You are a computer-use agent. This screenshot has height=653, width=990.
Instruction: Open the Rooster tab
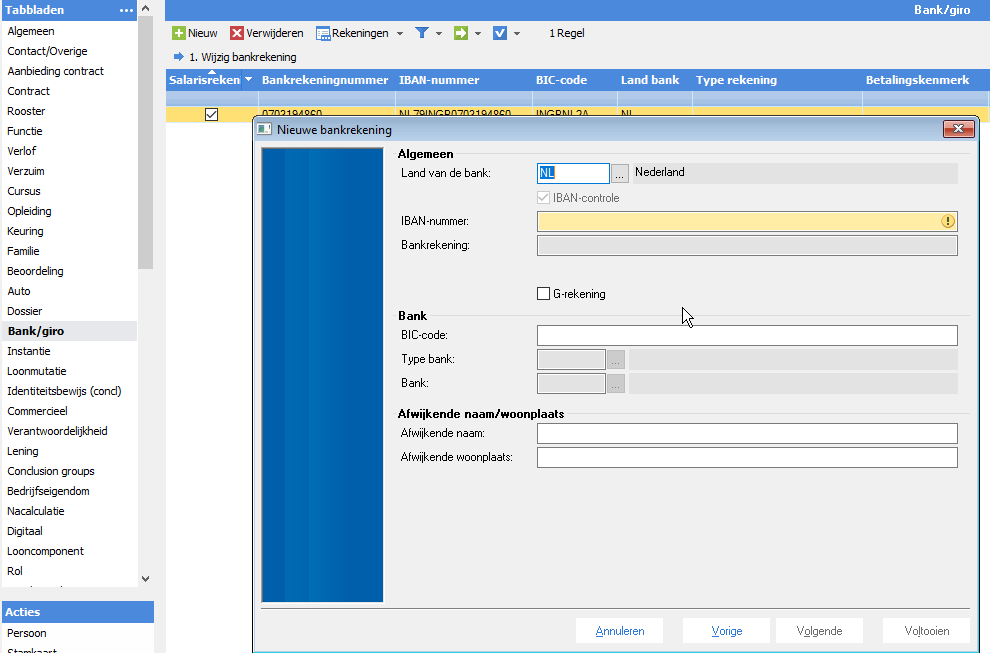pos(26,111)
